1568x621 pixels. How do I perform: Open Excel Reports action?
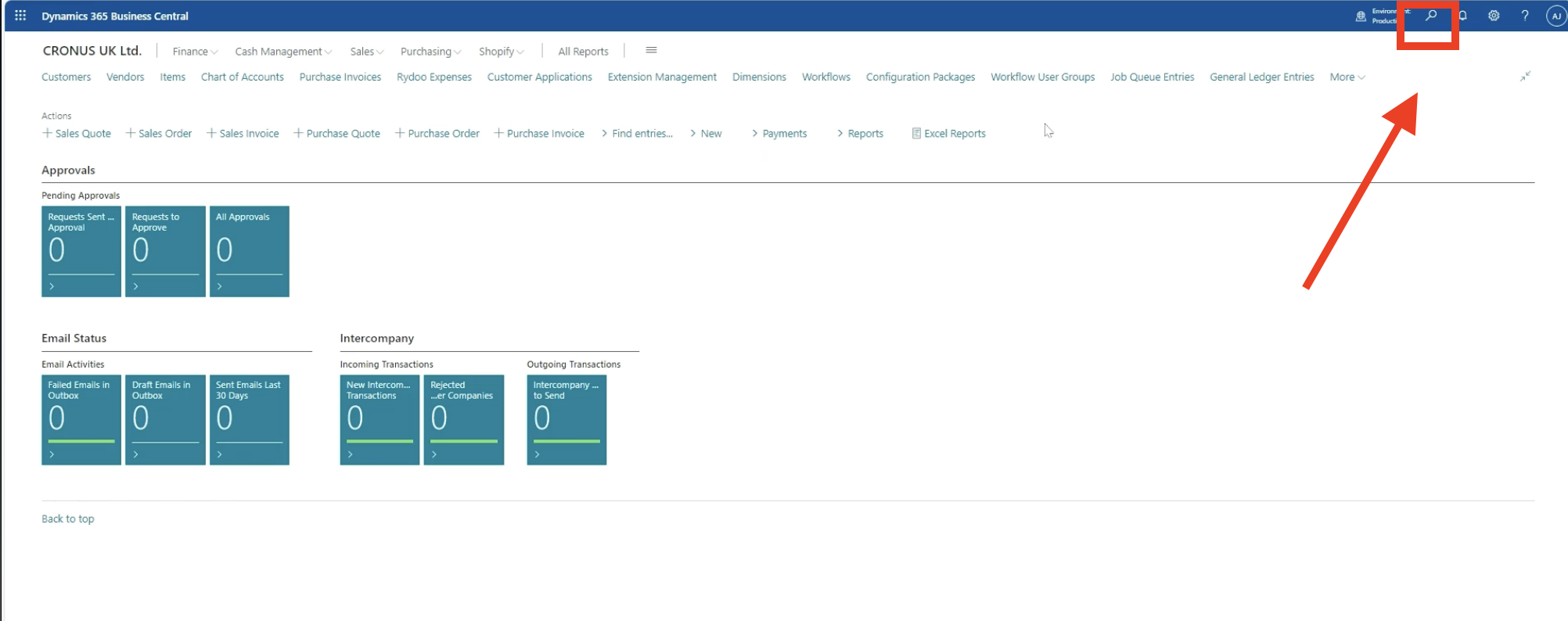click(x=949, y=134)
